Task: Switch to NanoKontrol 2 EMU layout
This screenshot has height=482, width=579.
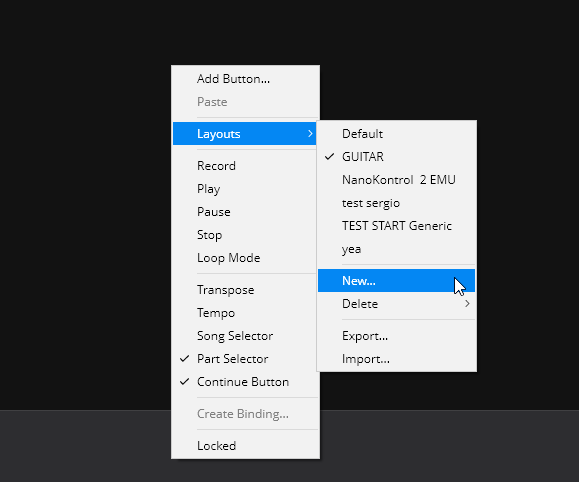Action: (396, 180)
